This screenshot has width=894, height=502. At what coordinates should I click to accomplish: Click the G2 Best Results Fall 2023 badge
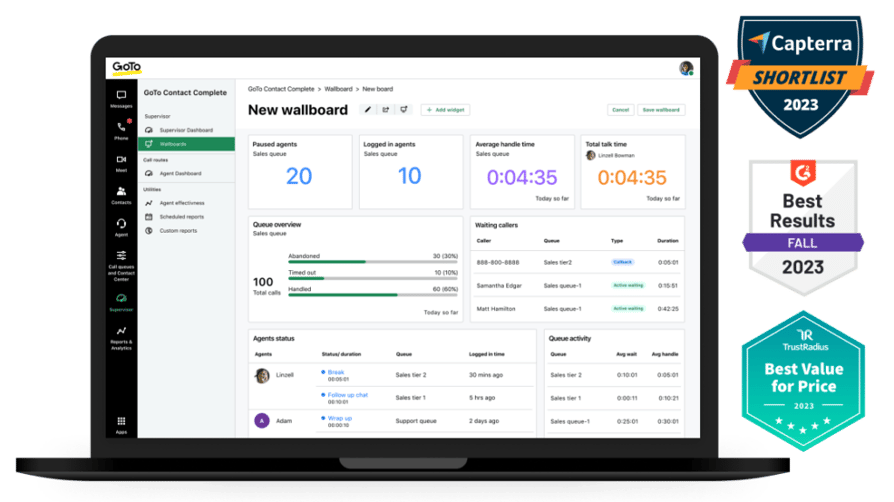pos(803,228)
